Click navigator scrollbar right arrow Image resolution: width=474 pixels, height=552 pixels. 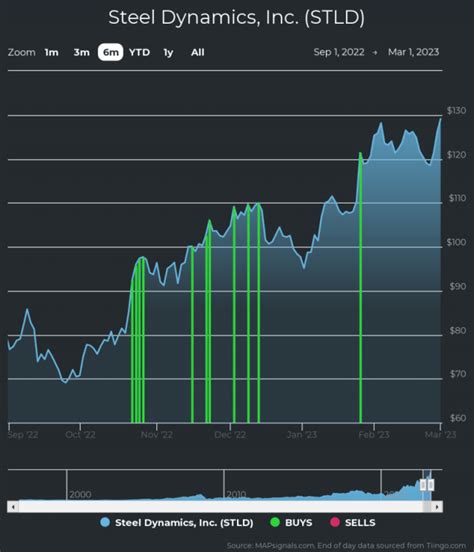point(437,507)
